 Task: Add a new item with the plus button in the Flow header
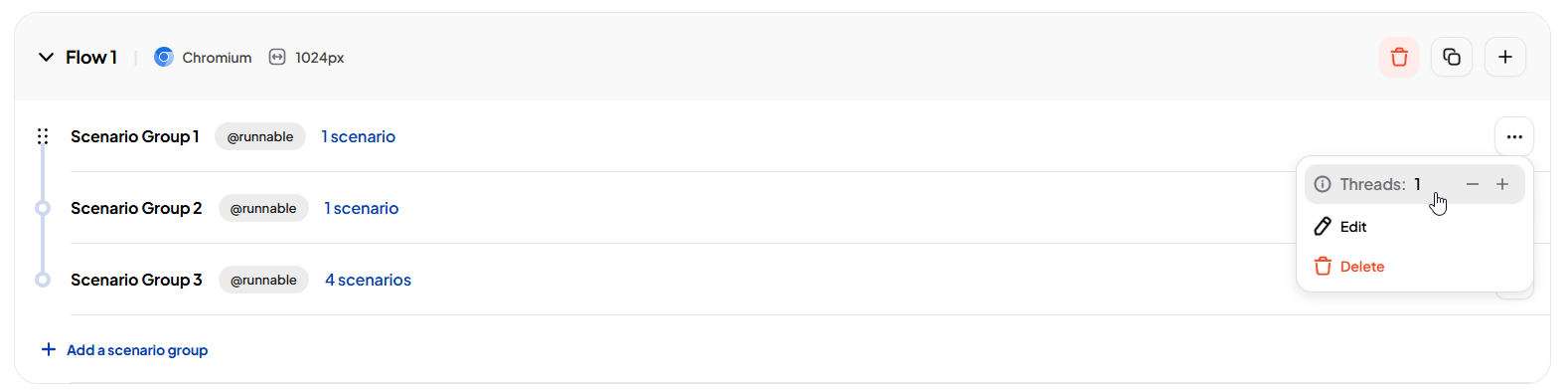click(1505, 57)
